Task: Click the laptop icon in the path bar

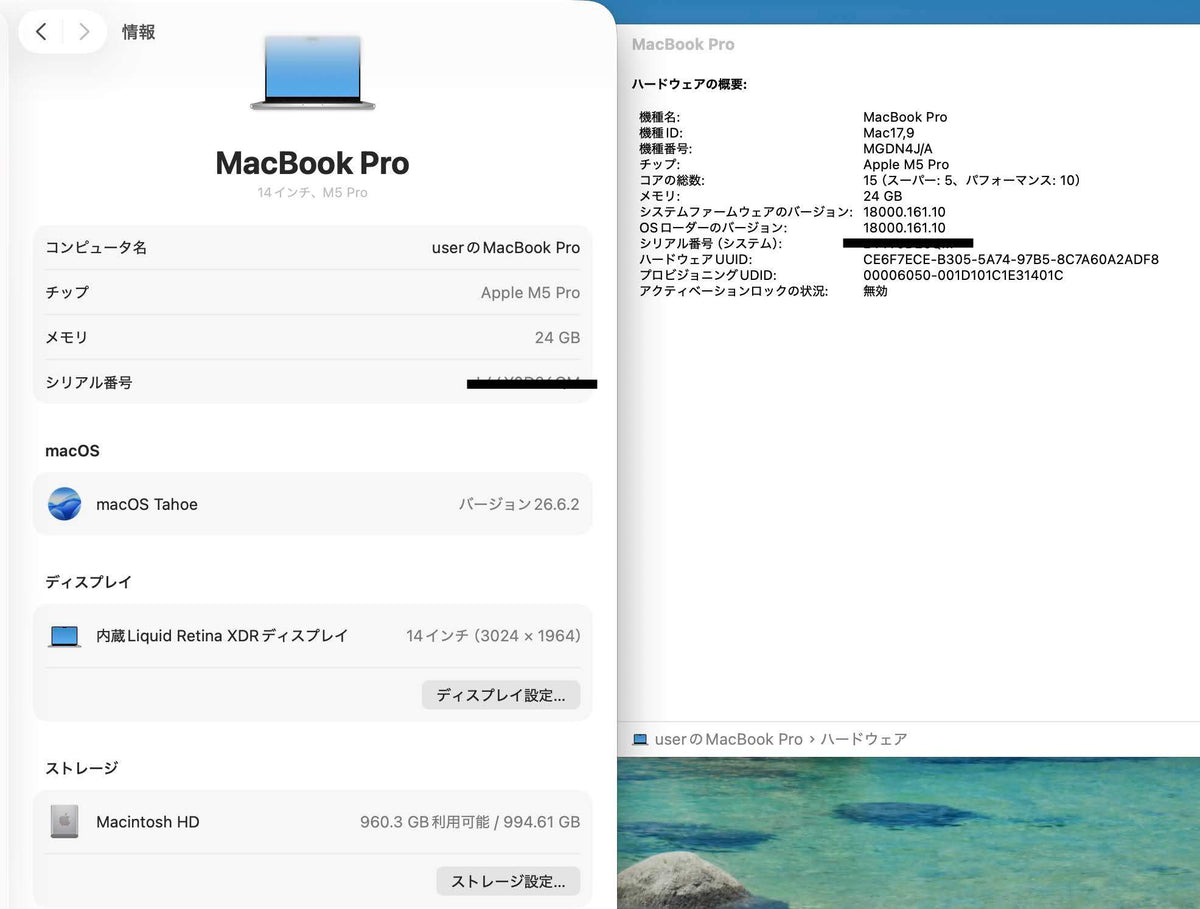Action: coord(641,739)
